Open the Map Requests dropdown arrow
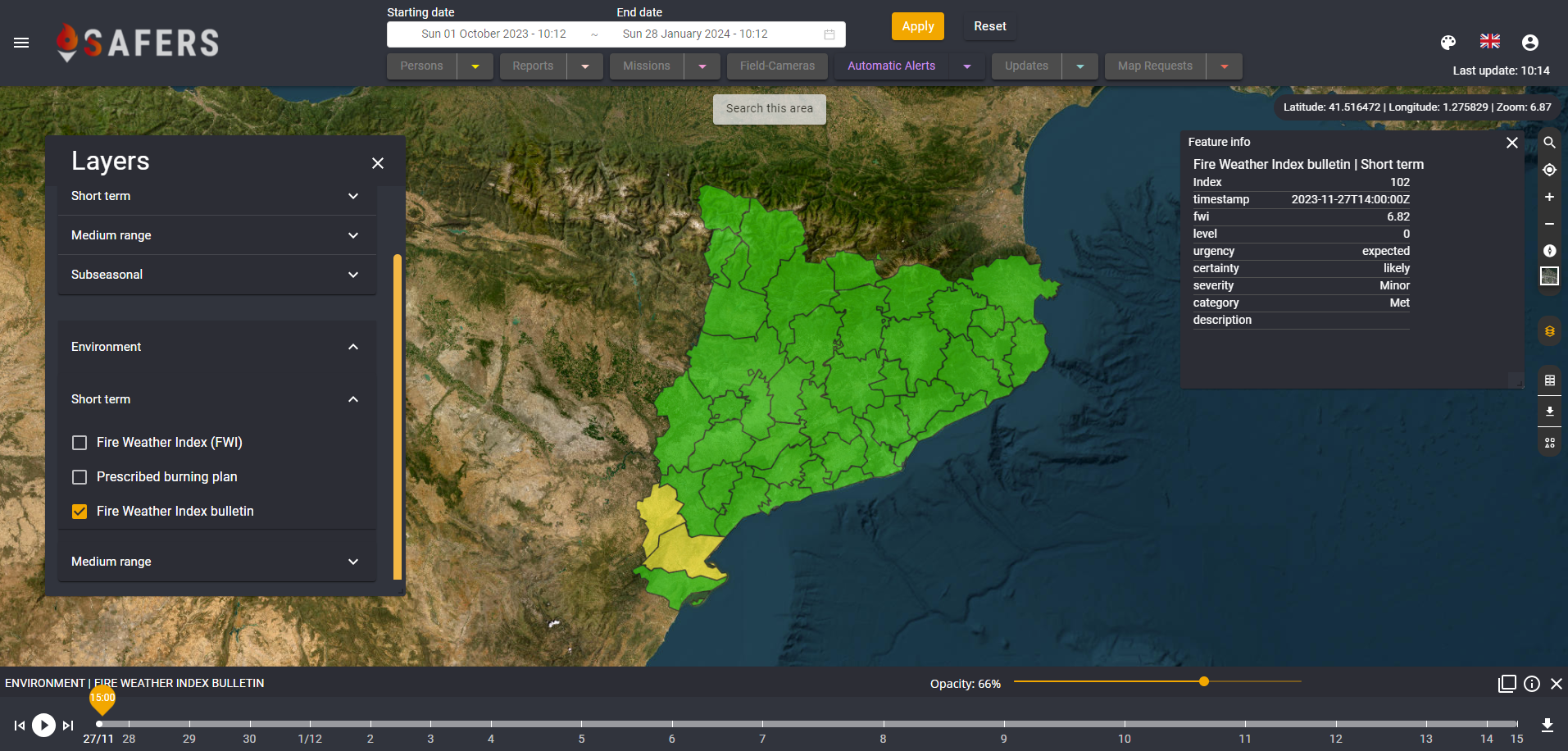The width and height of the screenshot is (1568, 751). pyautogui.click(x=1225, y=66)
